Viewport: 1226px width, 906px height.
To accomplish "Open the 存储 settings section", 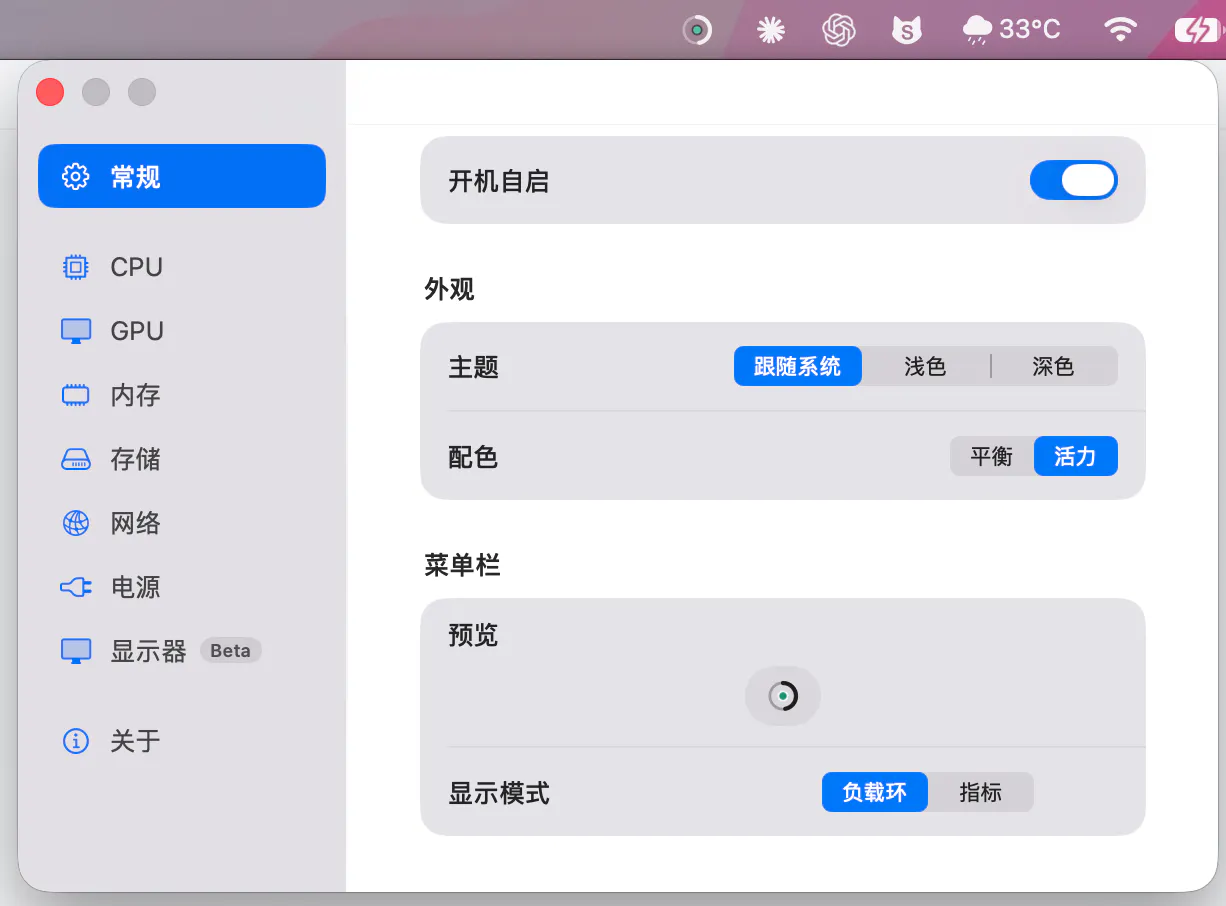I will (182, 459).
